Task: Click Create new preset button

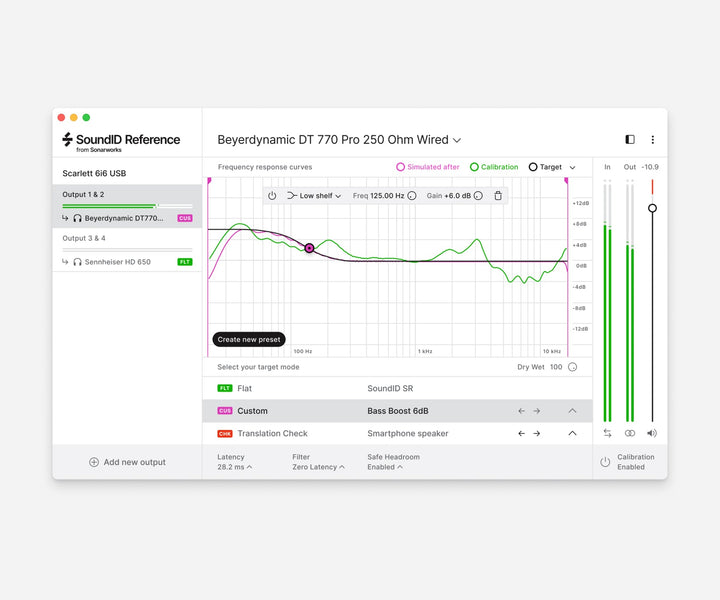Action: click(249, 339)
